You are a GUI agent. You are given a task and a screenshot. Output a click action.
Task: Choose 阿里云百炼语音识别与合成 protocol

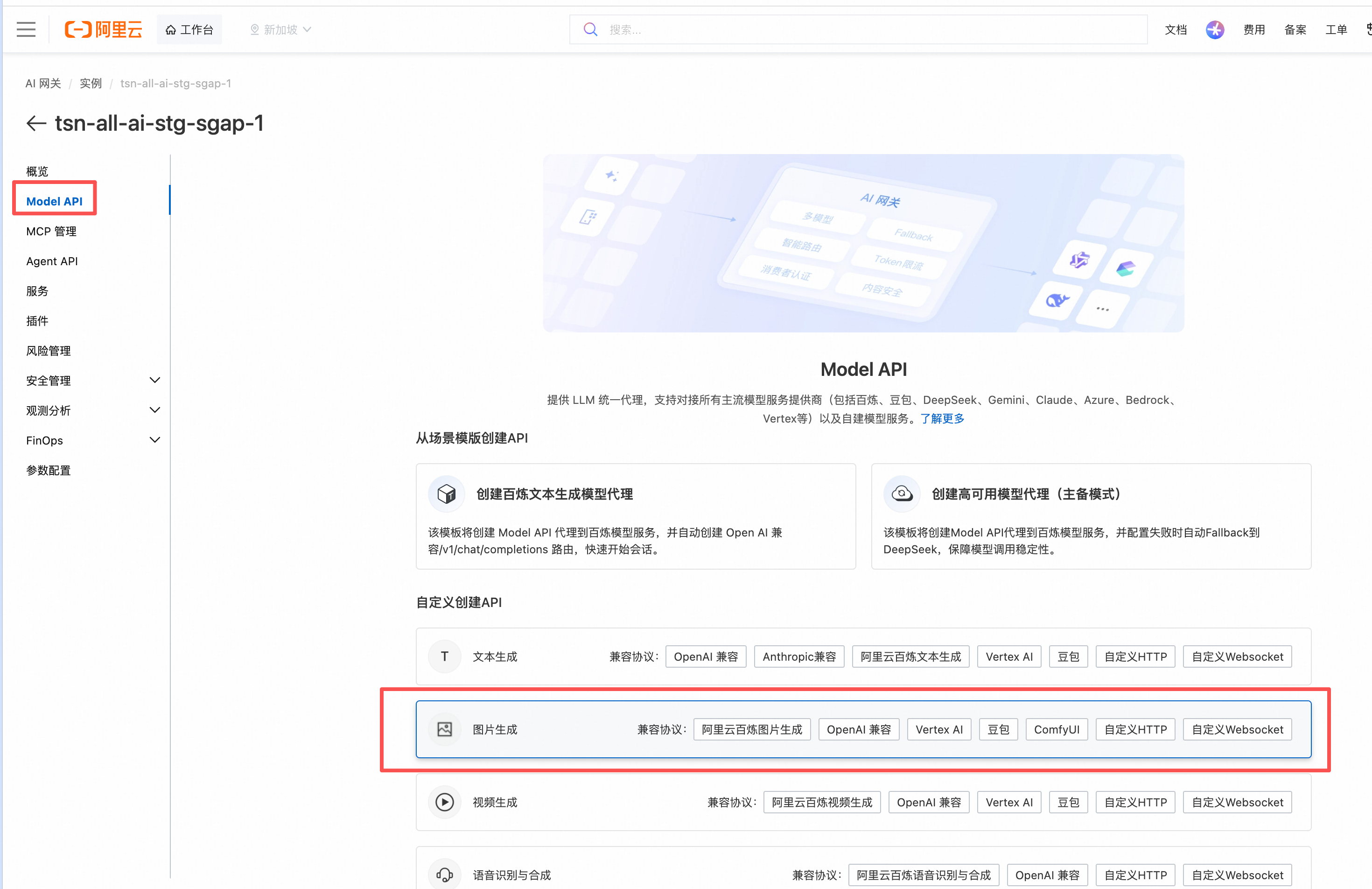click(x=924, y=875)
